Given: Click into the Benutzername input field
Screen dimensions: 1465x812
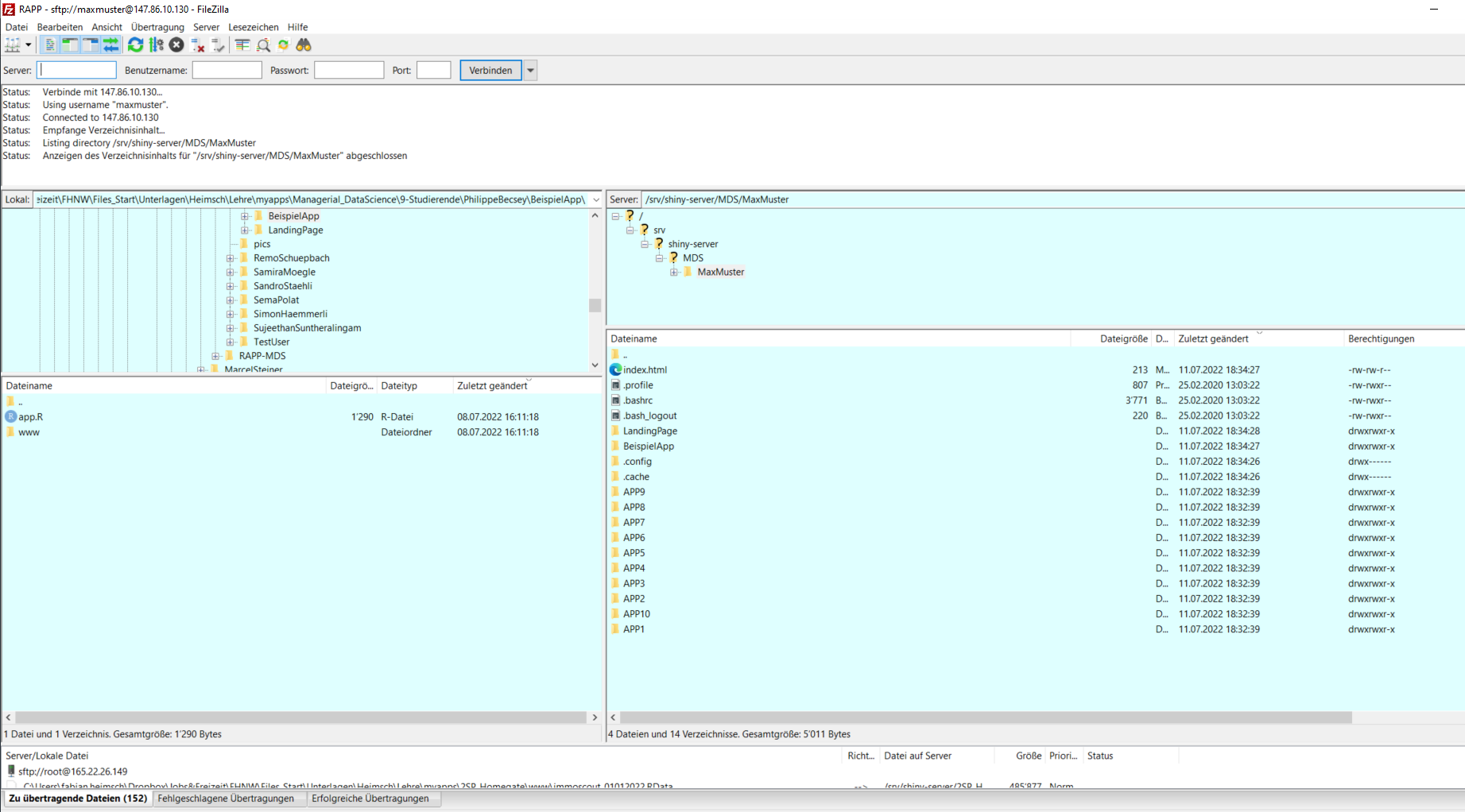Looking at the screenshot, I should [227, 71].
